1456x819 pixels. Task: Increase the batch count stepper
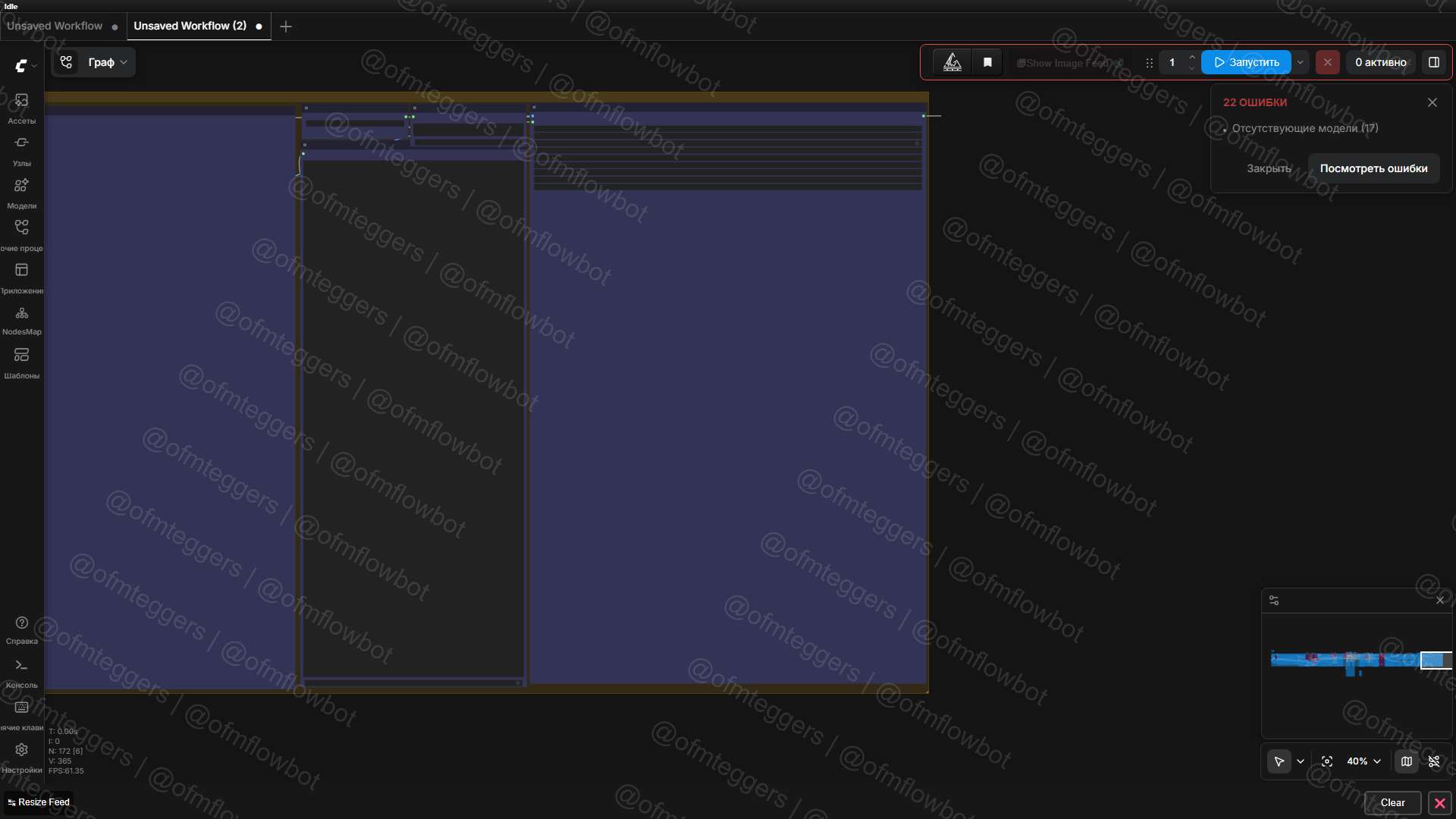tap(1192, 57)
